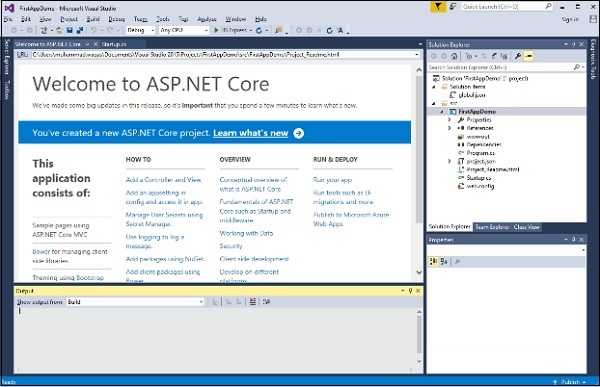Click the Collapse All icon in Solution Explorer
The height and width of the screenshot is (387, 600).
pyautogui.click(x=494, y=56)
